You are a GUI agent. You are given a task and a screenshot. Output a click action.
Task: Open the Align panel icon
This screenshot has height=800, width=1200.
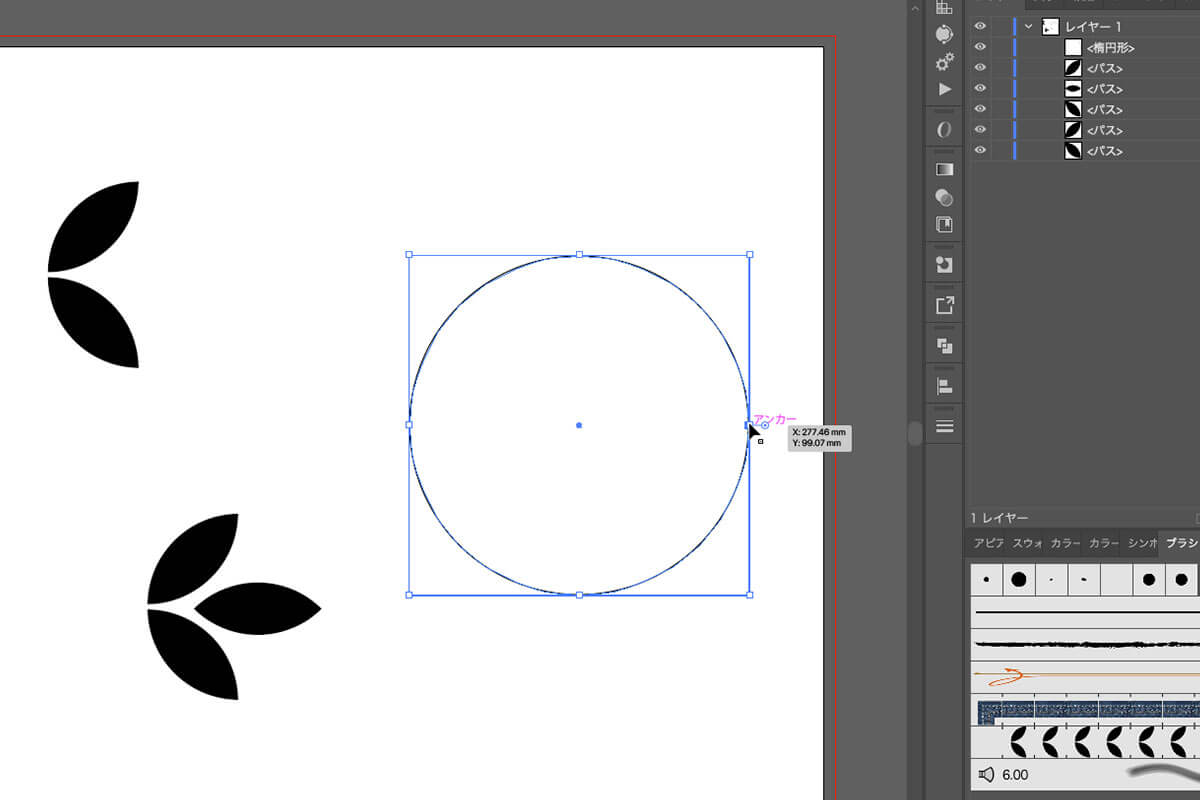(x=944, y=386)
